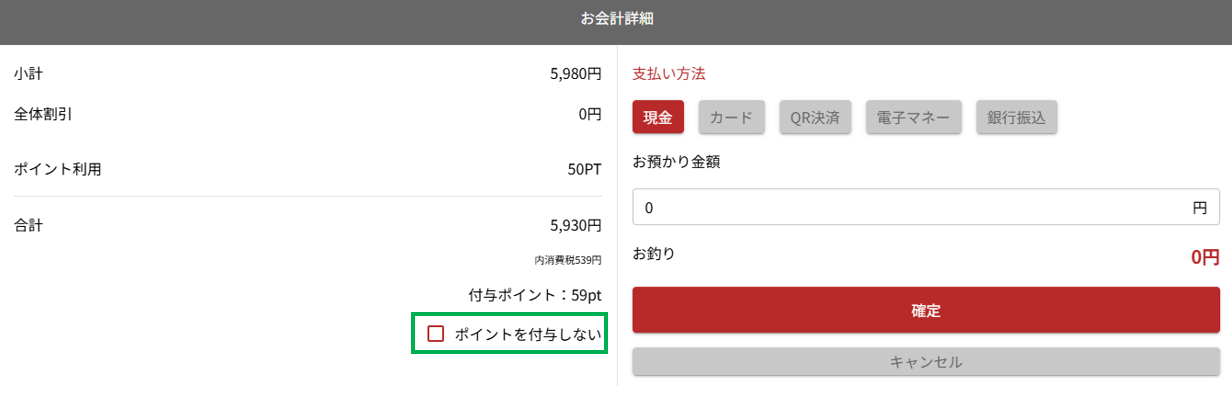1232x398 pixels.
Task: Cancel checkout with the キャンセル button
Action: [x=926, y=362]
